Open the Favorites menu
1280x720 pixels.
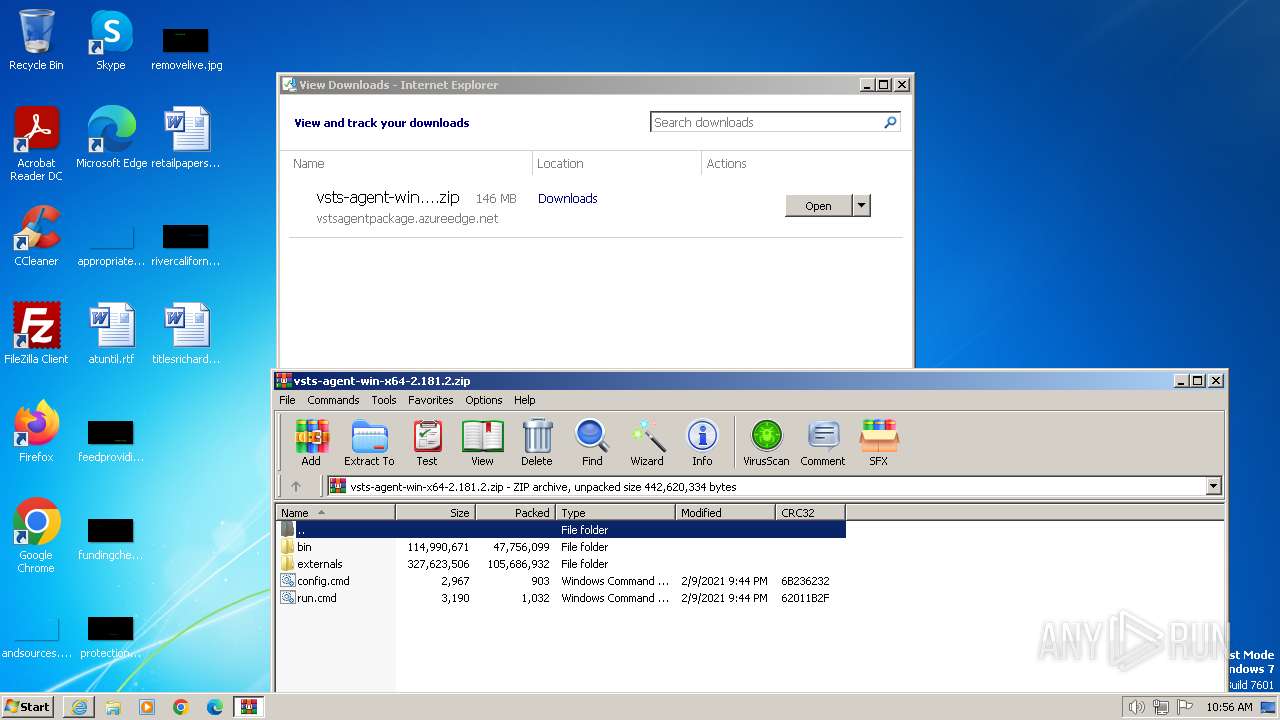[x=431, y=400]
